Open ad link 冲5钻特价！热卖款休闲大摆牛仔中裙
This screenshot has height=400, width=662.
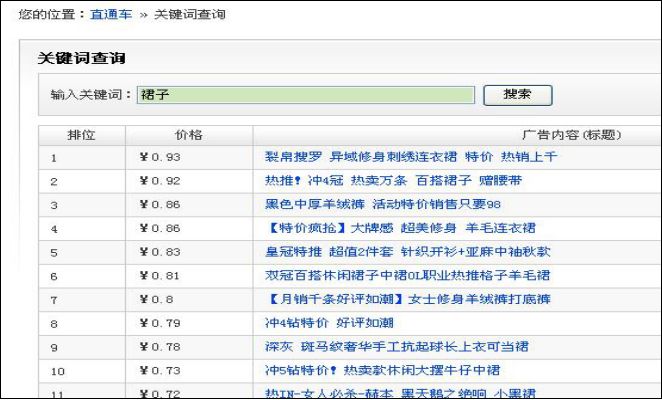(x=382, y=370)
